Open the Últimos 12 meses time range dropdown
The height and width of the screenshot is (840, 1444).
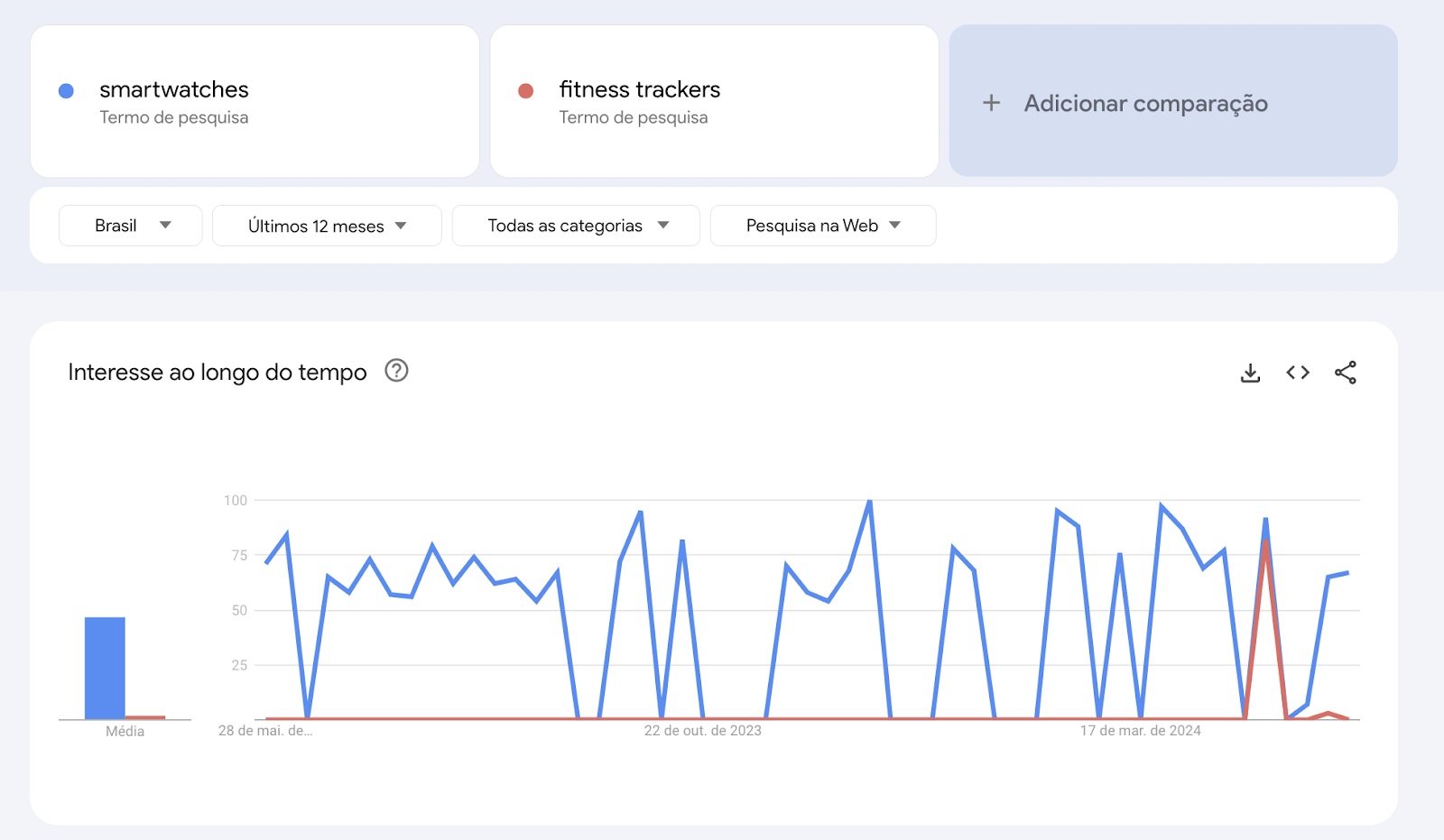click(x=327, y=226)
